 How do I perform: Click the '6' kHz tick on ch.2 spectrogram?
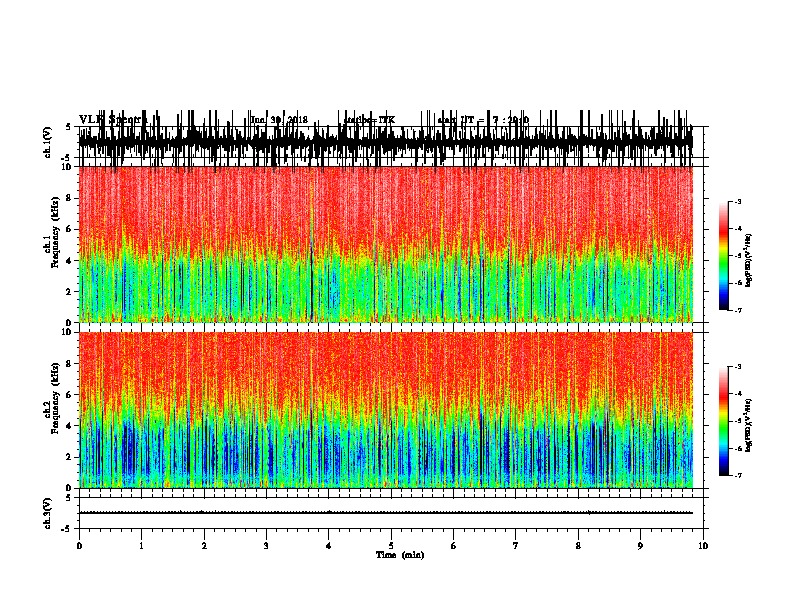point(69,395)
